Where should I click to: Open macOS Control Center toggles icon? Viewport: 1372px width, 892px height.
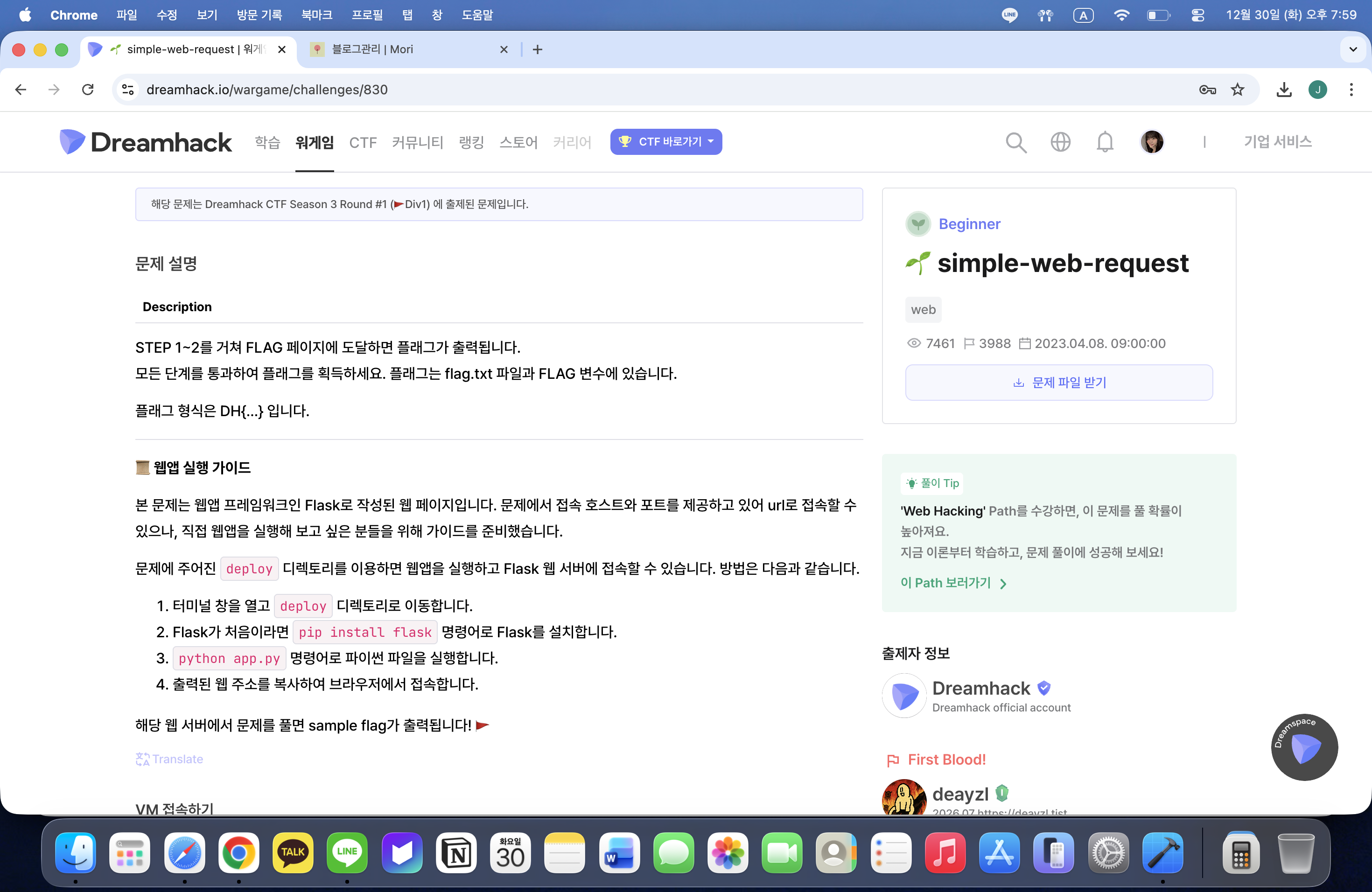1197,15
